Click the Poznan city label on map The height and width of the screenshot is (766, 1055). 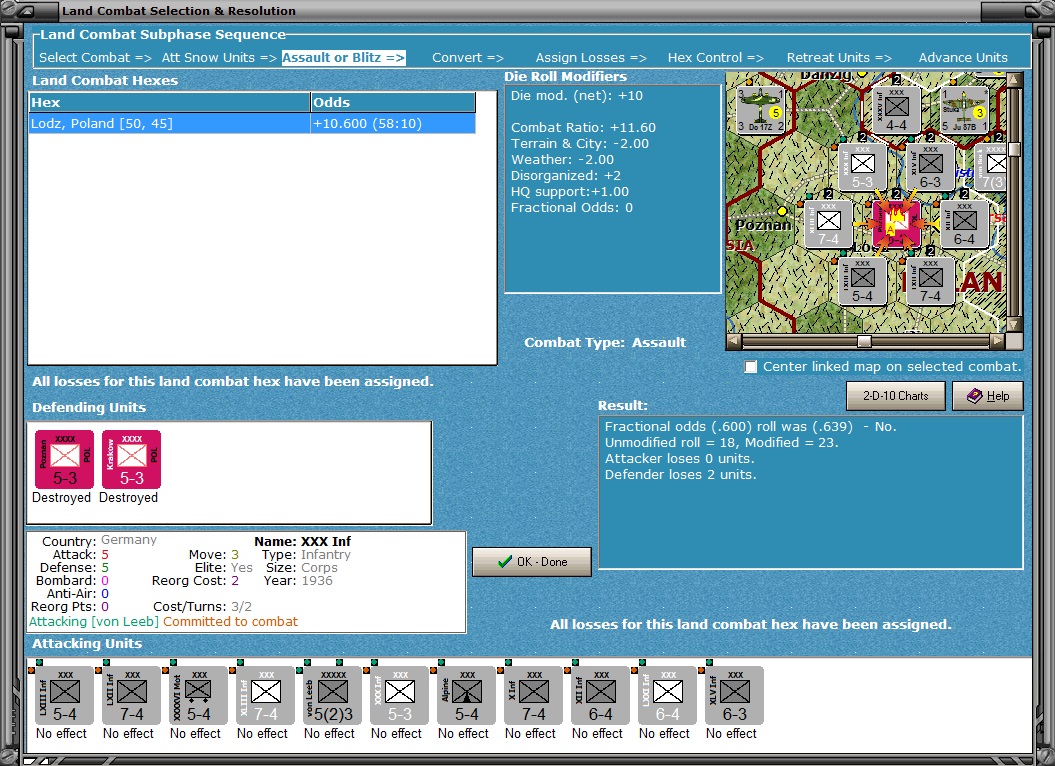coord(763,225)
